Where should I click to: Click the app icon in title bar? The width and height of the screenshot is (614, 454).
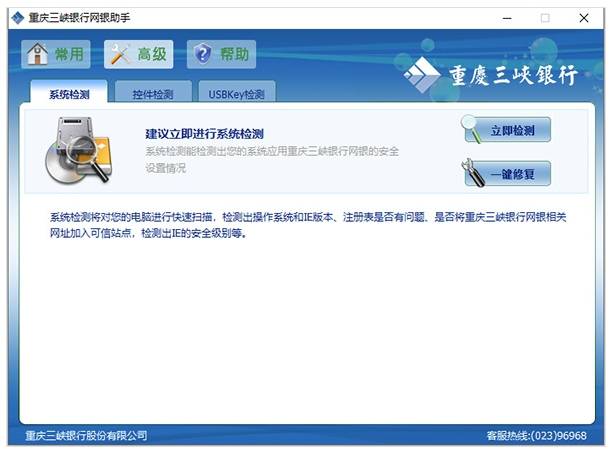tap(18, 18)
